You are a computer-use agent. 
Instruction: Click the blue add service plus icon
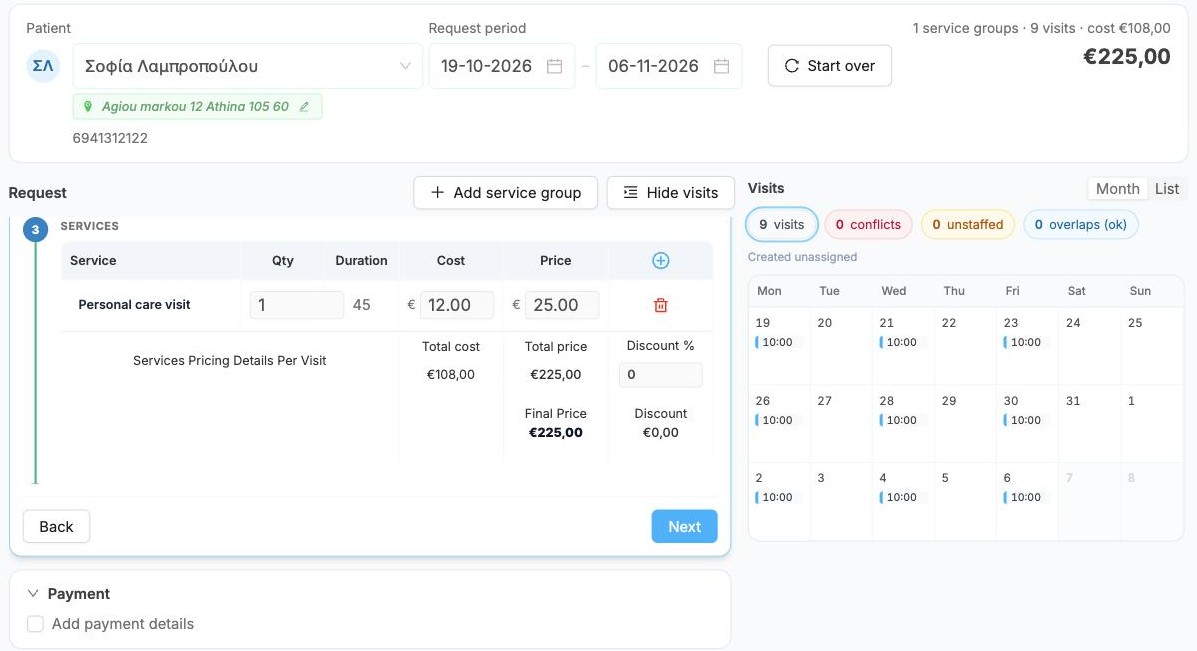(x=661, y=261)
